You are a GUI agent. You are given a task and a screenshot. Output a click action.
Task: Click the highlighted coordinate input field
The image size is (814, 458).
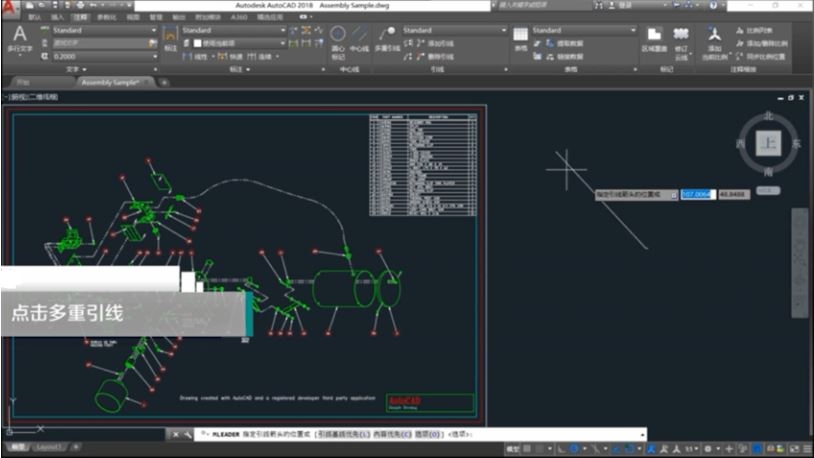click(698, 194)
